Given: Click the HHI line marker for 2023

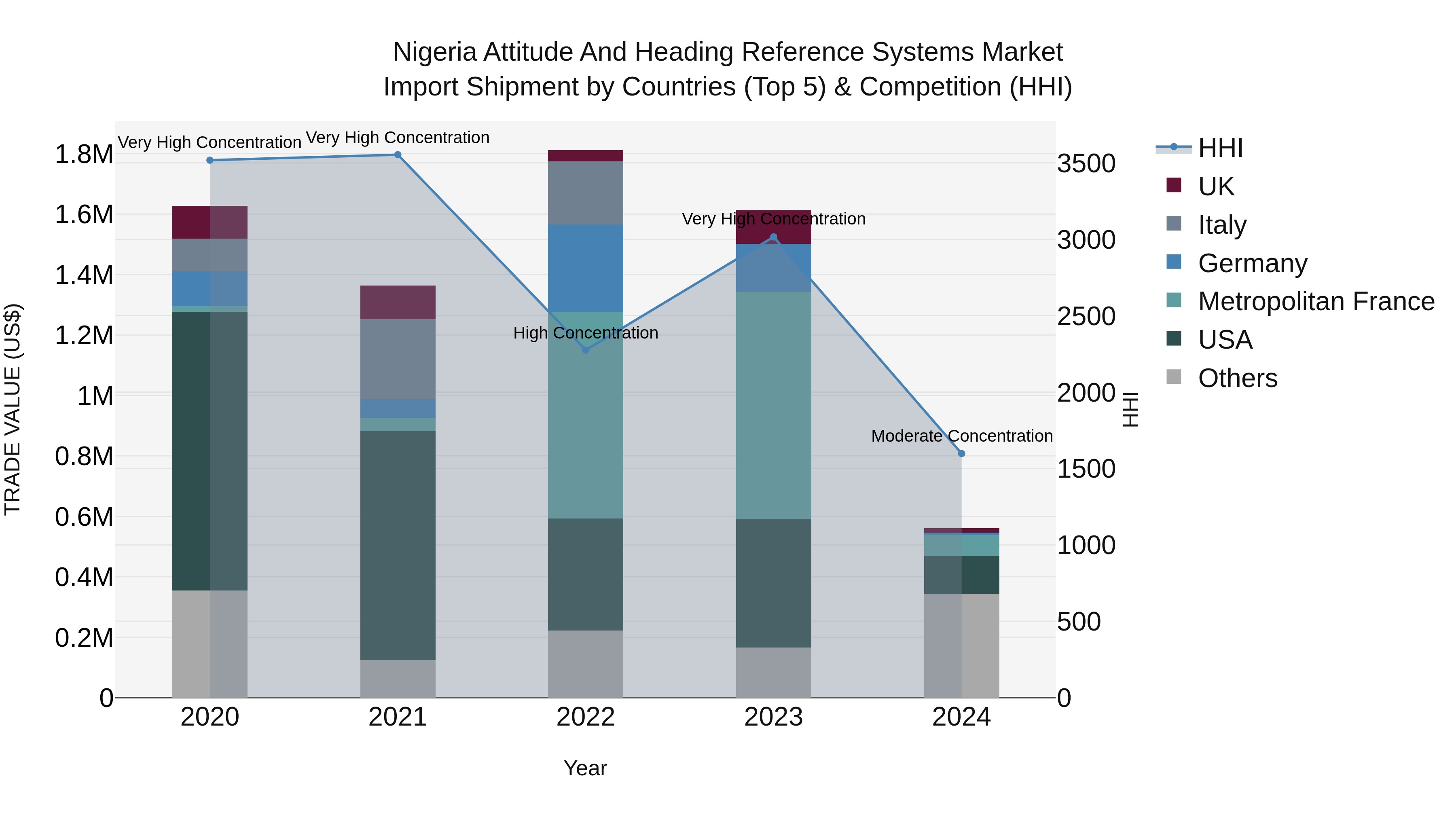Looking at the screenshot, I should point(774,237).
